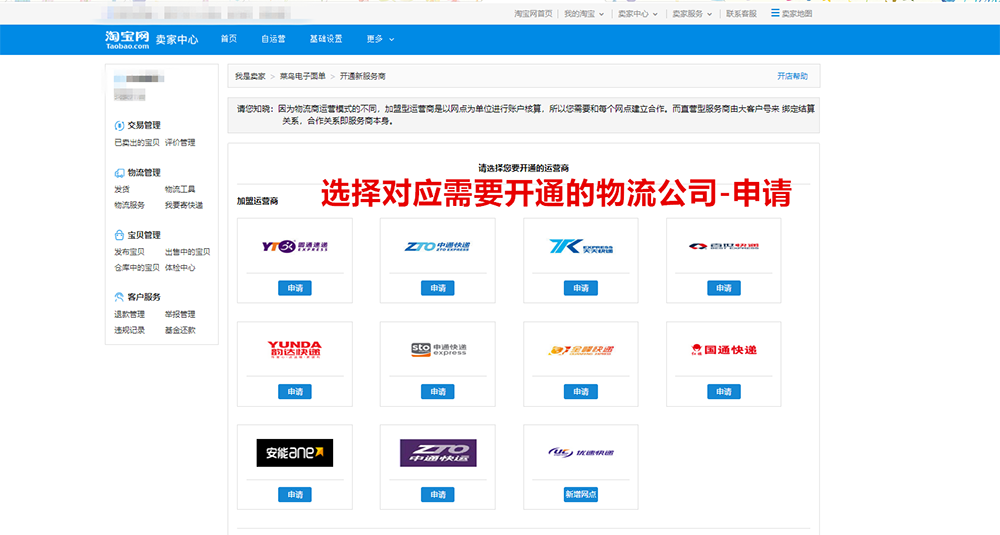Open 体检中心 sidebar link
This screenshot has height=535, width=1000.
click(x=180, y=268)
